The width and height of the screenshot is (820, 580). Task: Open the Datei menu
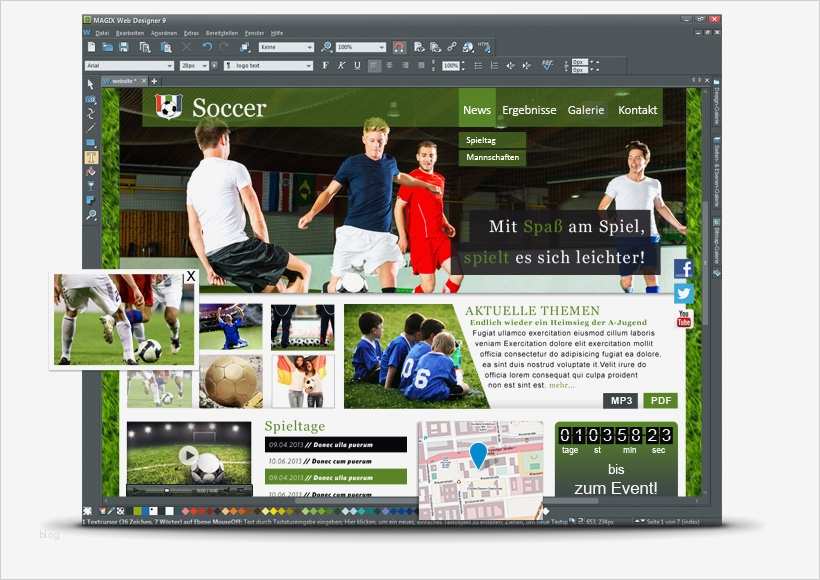[102, 33]
